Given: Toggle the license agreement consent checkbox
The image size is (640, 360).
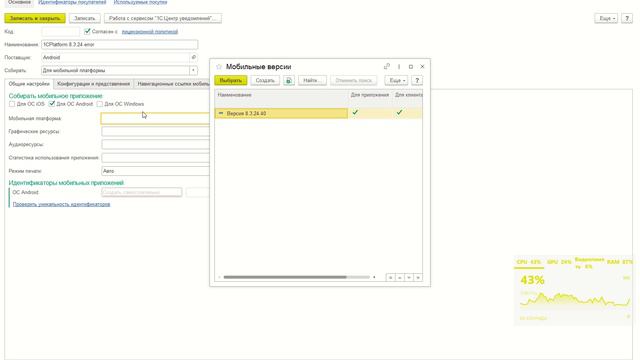Looking at the screenshot, I should point(87,31).
